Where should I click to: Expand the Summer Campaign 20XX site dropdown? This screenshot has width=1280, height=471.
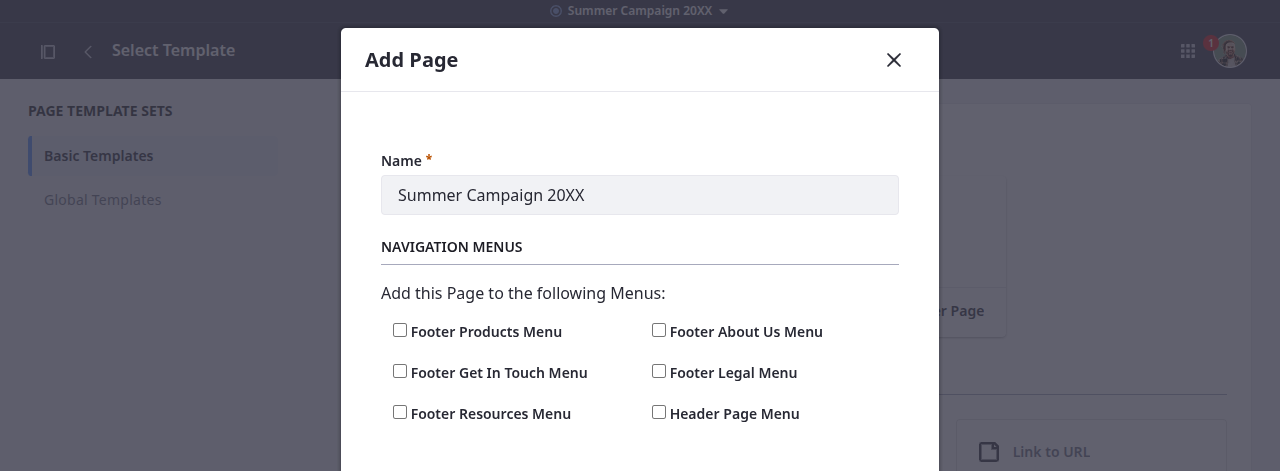click(723, 11)
